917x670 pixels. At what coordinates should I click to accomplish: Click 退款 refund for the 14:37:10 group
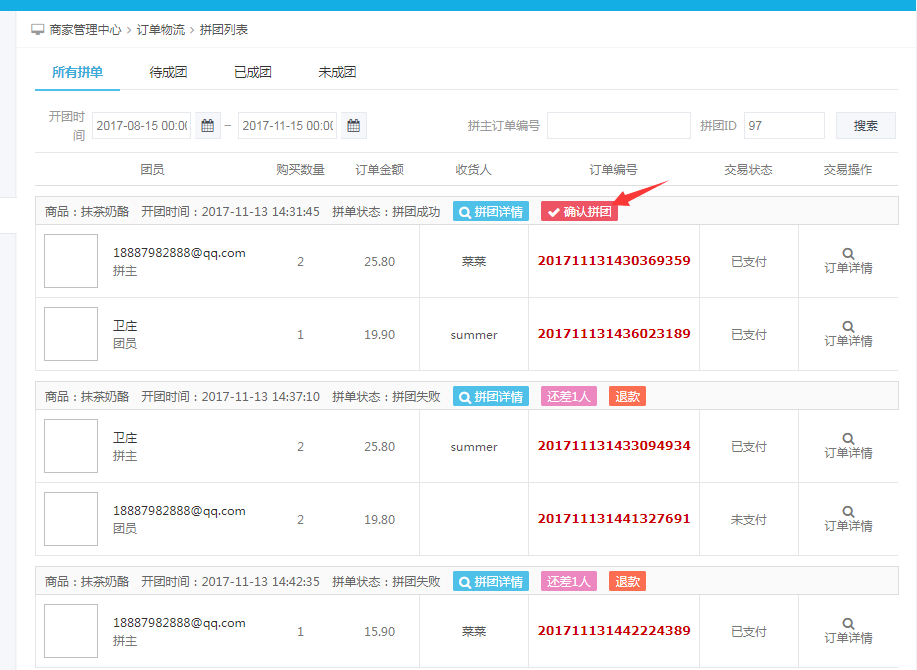627,397
